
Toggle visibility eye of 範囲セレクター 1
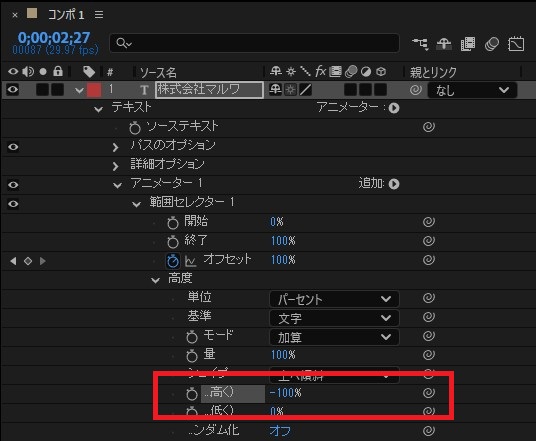tap(13, 204)
